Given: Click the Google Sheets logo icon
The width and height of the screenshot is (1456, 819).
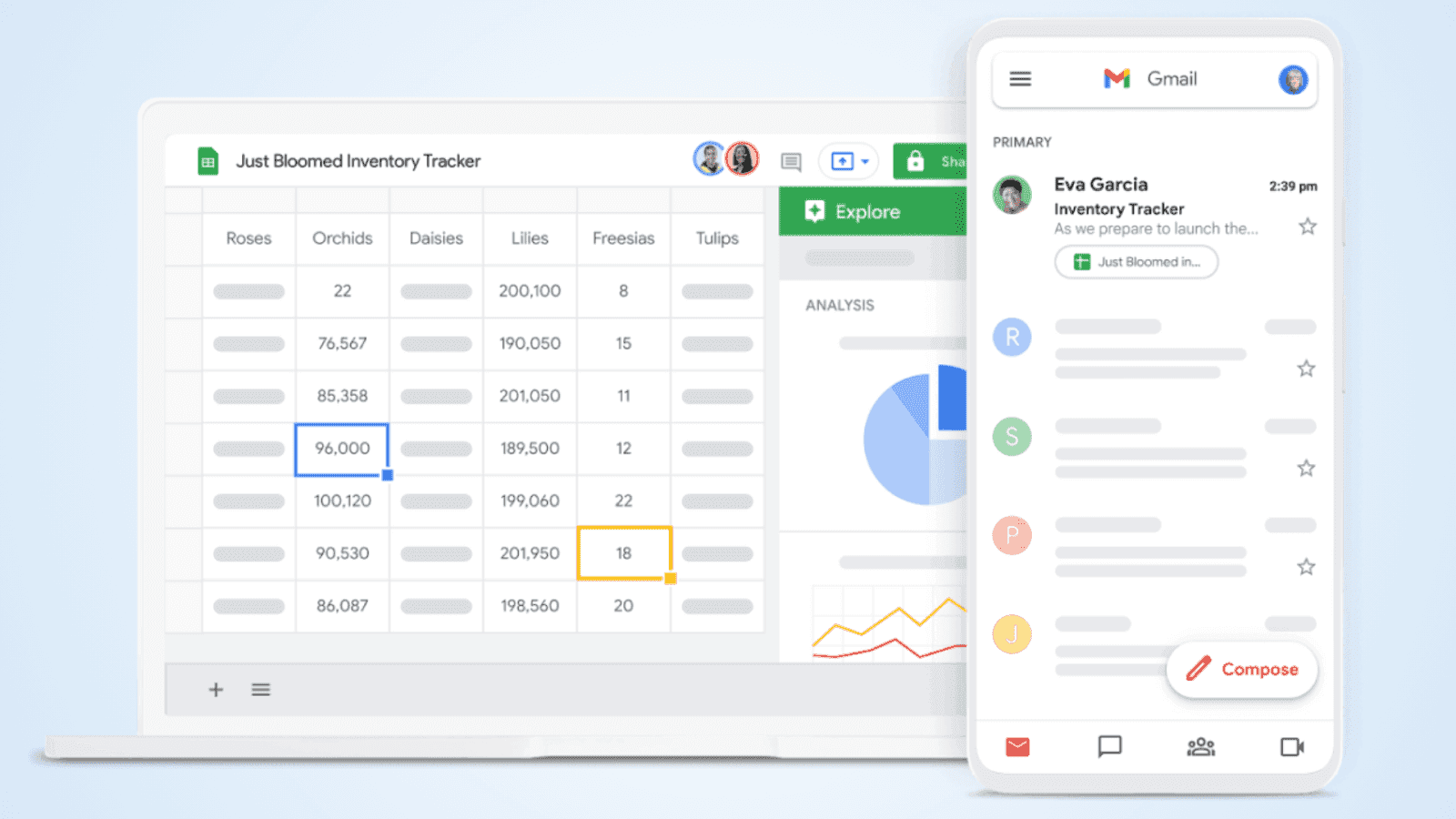Looking at the screenshot, I should 207,160.
